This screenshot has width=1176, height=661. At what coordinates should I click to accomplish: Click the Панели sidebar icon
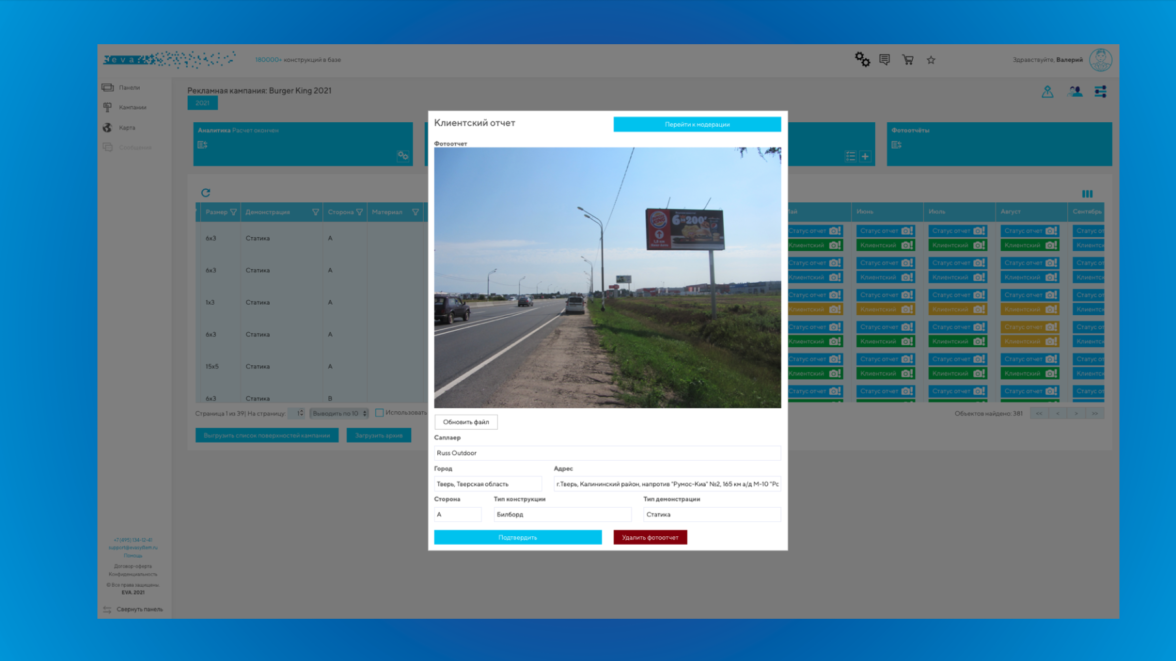click(108, 87)
